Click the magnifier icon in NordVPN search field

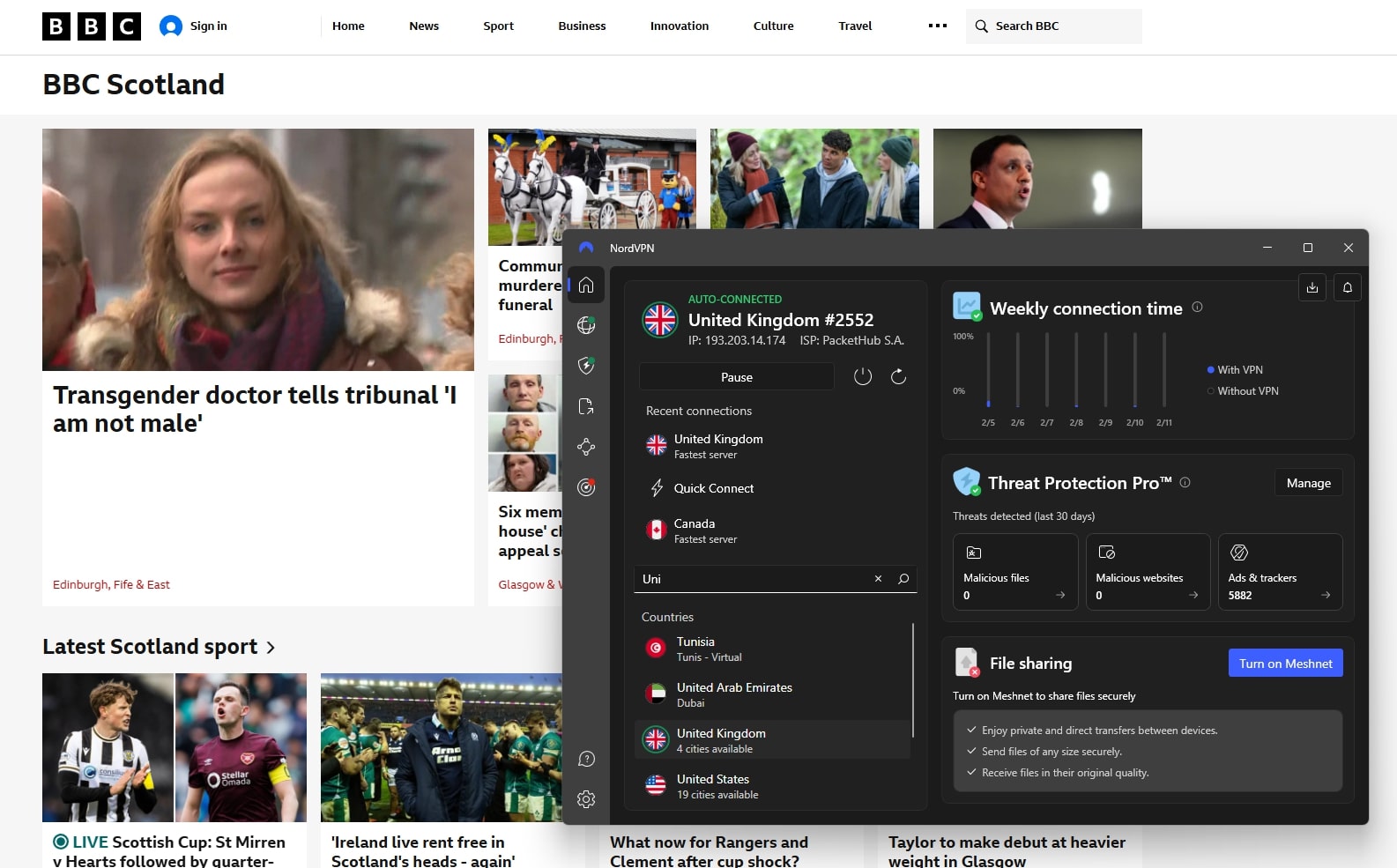[903, 579]
